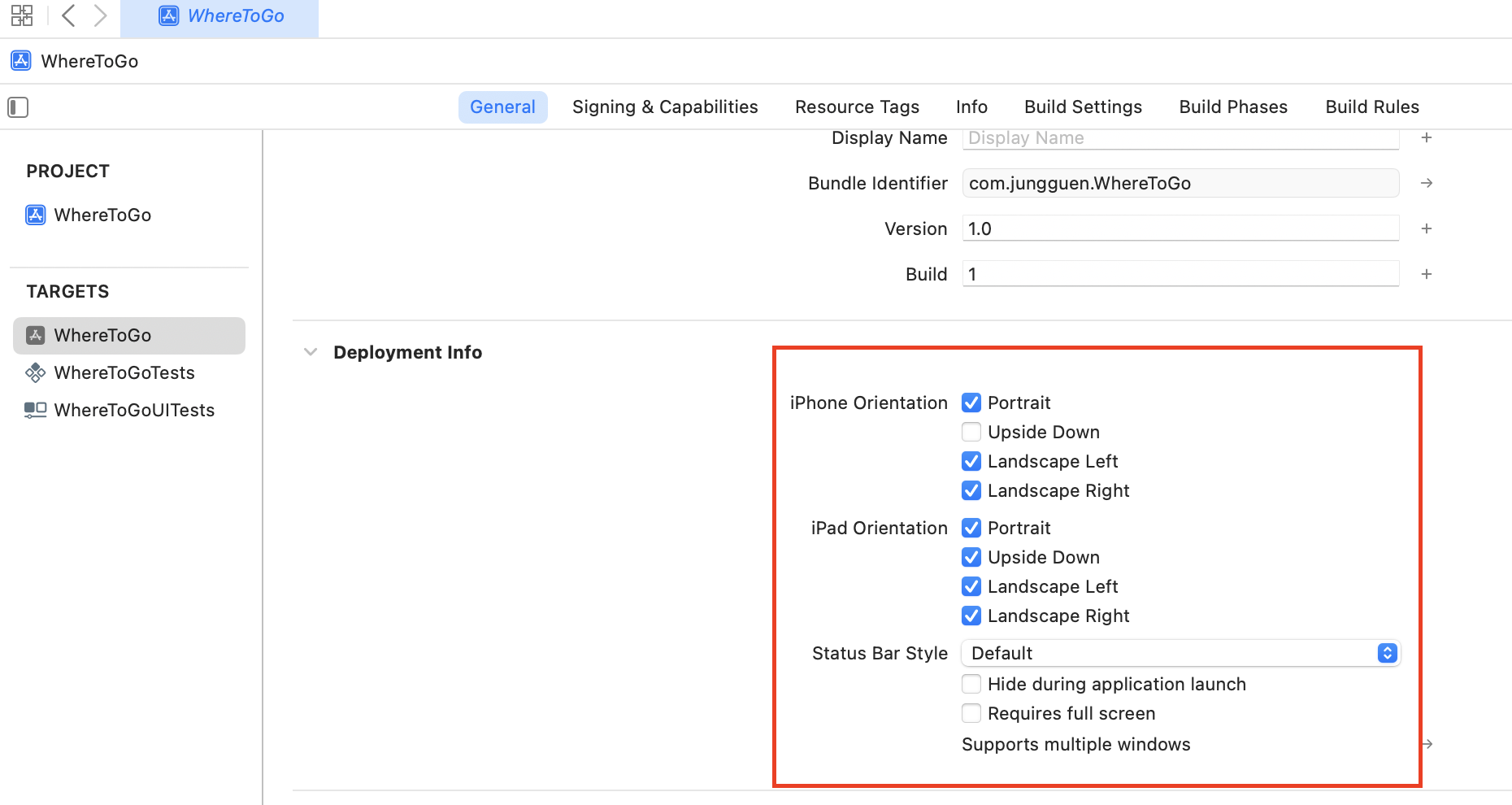The width and height of the screenshot is (1512, 805).
Task: Click the plus icon beside Build
Action: click(1426, 274)
